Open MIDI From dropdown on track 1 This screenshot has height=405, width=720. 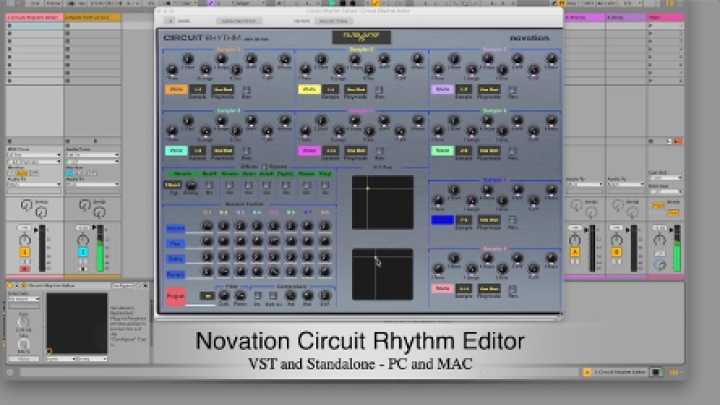coord(34,155)
